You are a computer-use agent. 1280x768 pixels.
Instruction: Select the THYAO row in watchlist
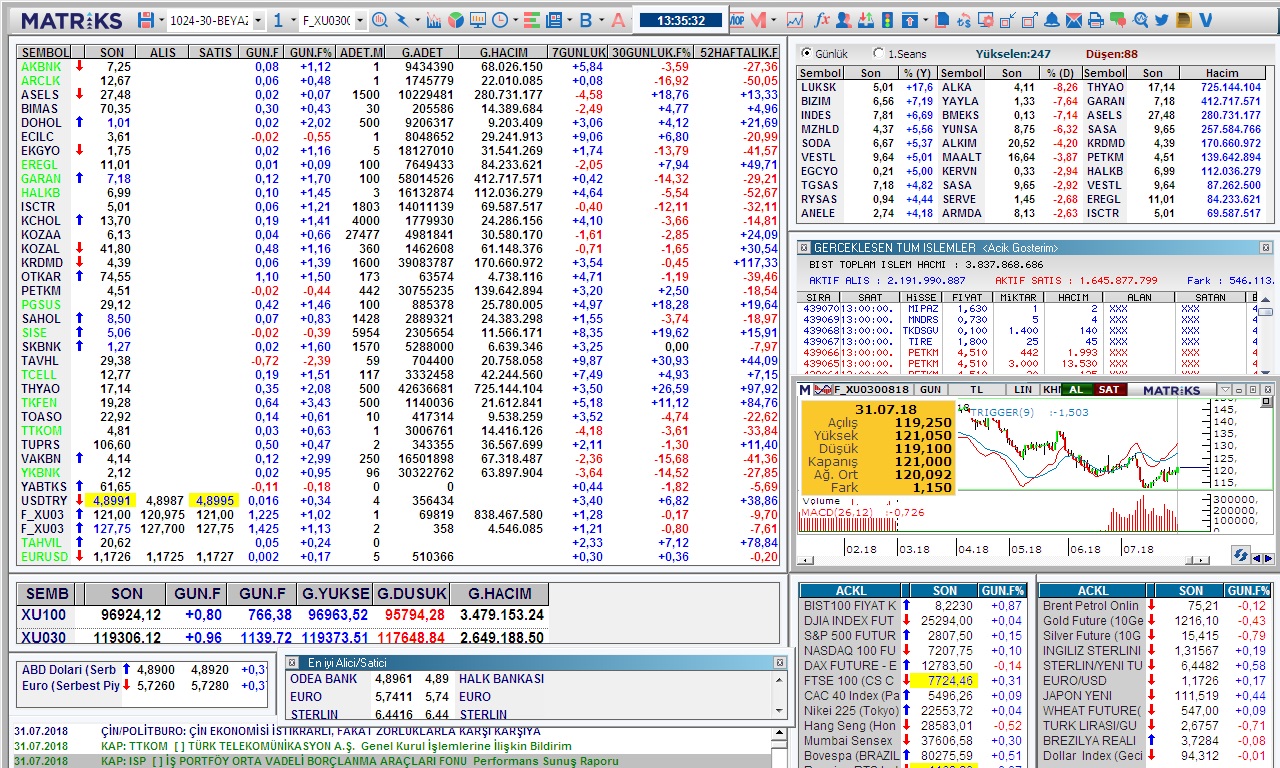click(x=398, y=389)
